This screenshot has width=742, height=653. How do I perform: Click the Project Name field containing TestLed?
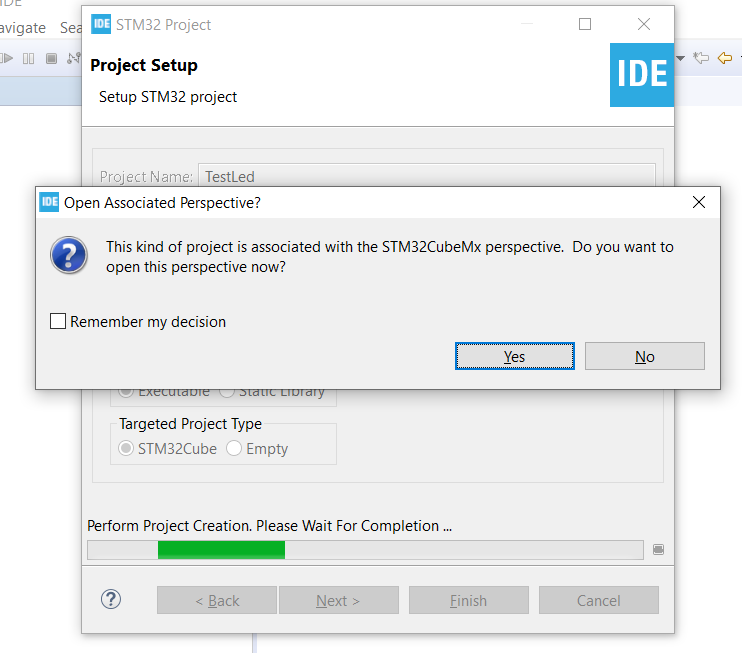click(x=426, y=176)
